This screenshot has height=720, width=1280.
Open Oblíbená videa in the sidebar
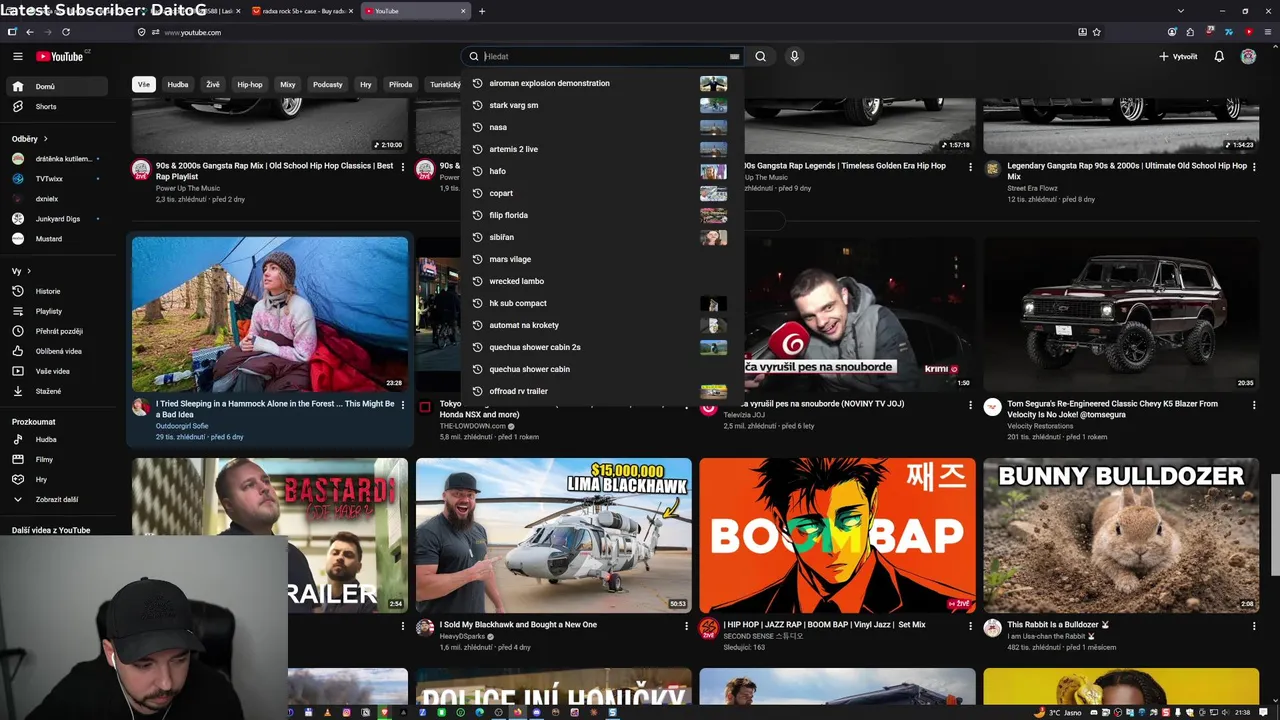[59, 351]
